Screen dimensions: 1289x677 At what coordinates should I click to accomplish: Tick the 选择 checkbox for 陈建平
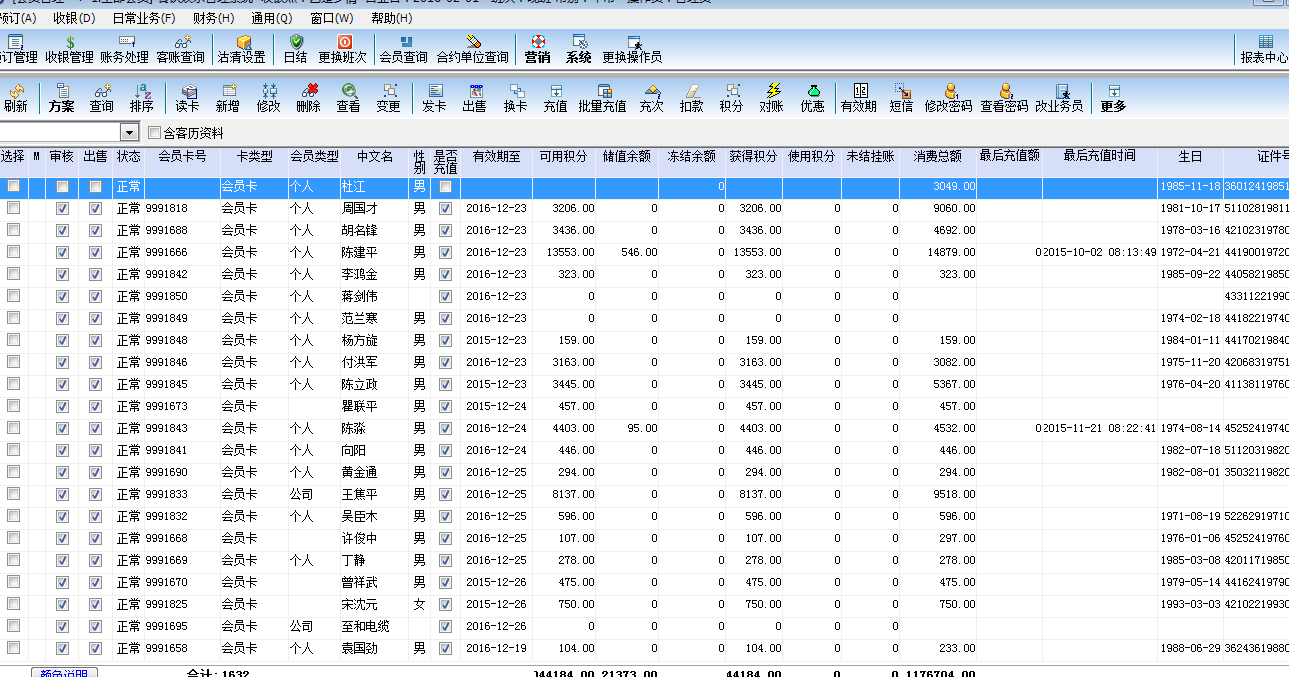coord(14,252)
